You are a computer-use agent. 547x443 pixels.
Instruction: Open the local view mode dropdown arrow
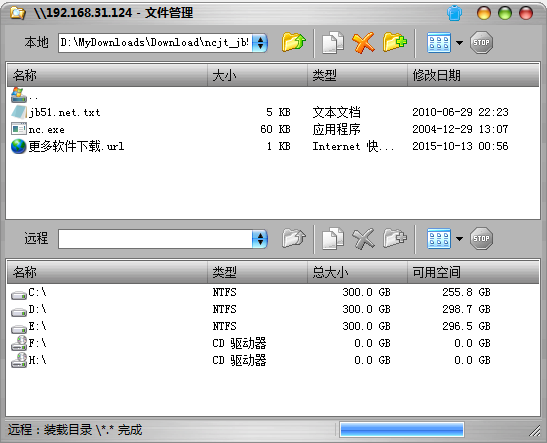click(x=459, y=43)
